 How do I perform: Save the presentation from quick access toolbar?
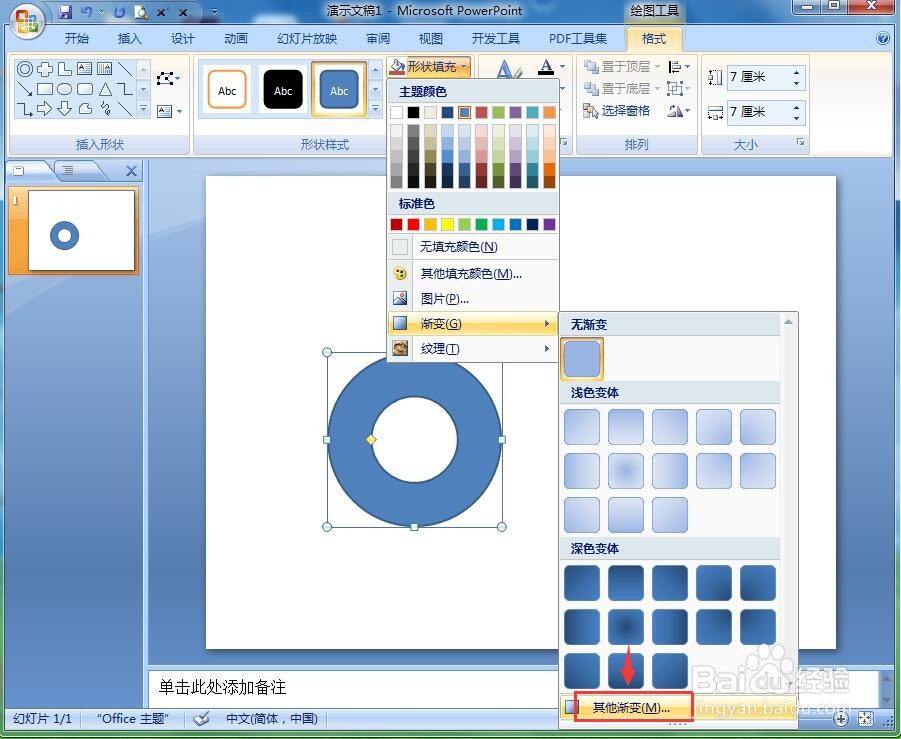tap(65, 11)
